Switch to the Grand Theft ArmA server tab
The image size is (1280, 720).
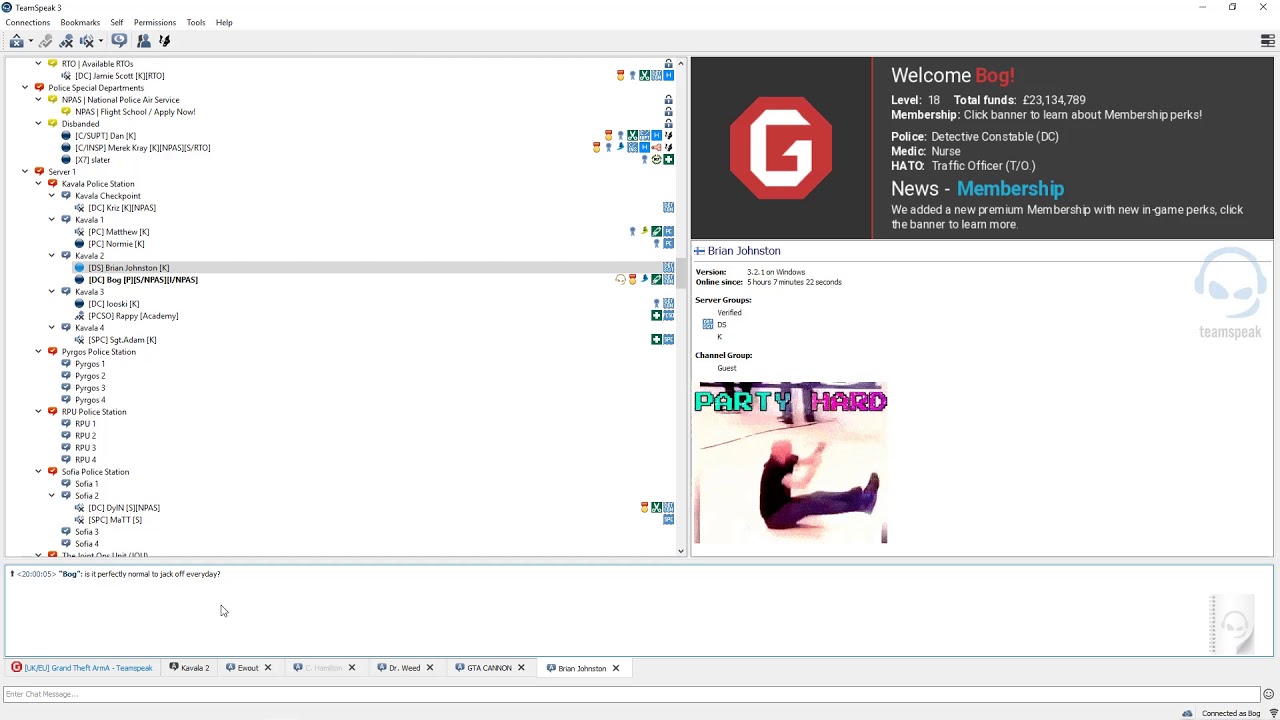[82, 668]
